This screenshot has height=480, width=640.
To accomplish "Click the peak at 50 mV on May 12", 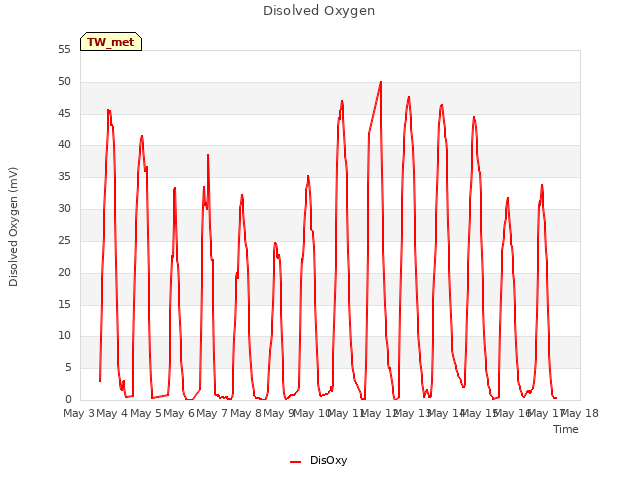I will (x=381, y=82).
